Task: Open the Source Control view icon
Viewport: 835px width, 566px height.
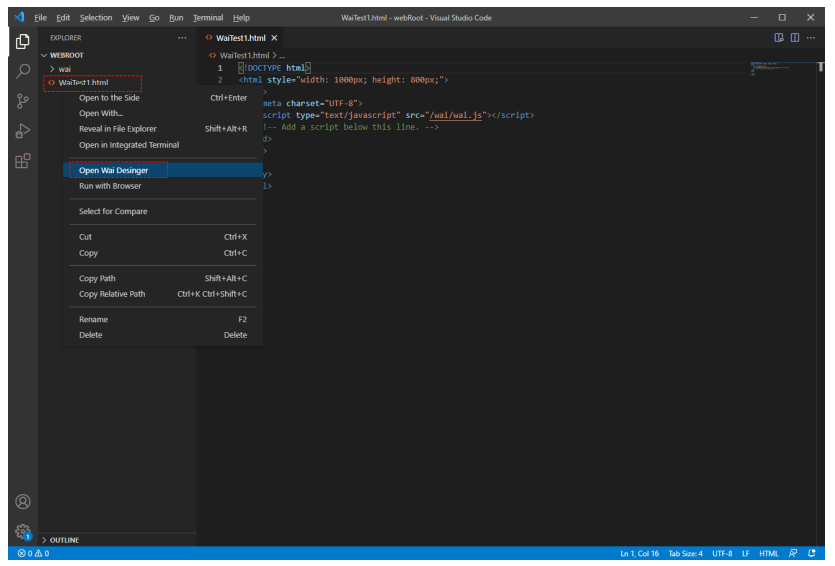Action: [22, 101]
